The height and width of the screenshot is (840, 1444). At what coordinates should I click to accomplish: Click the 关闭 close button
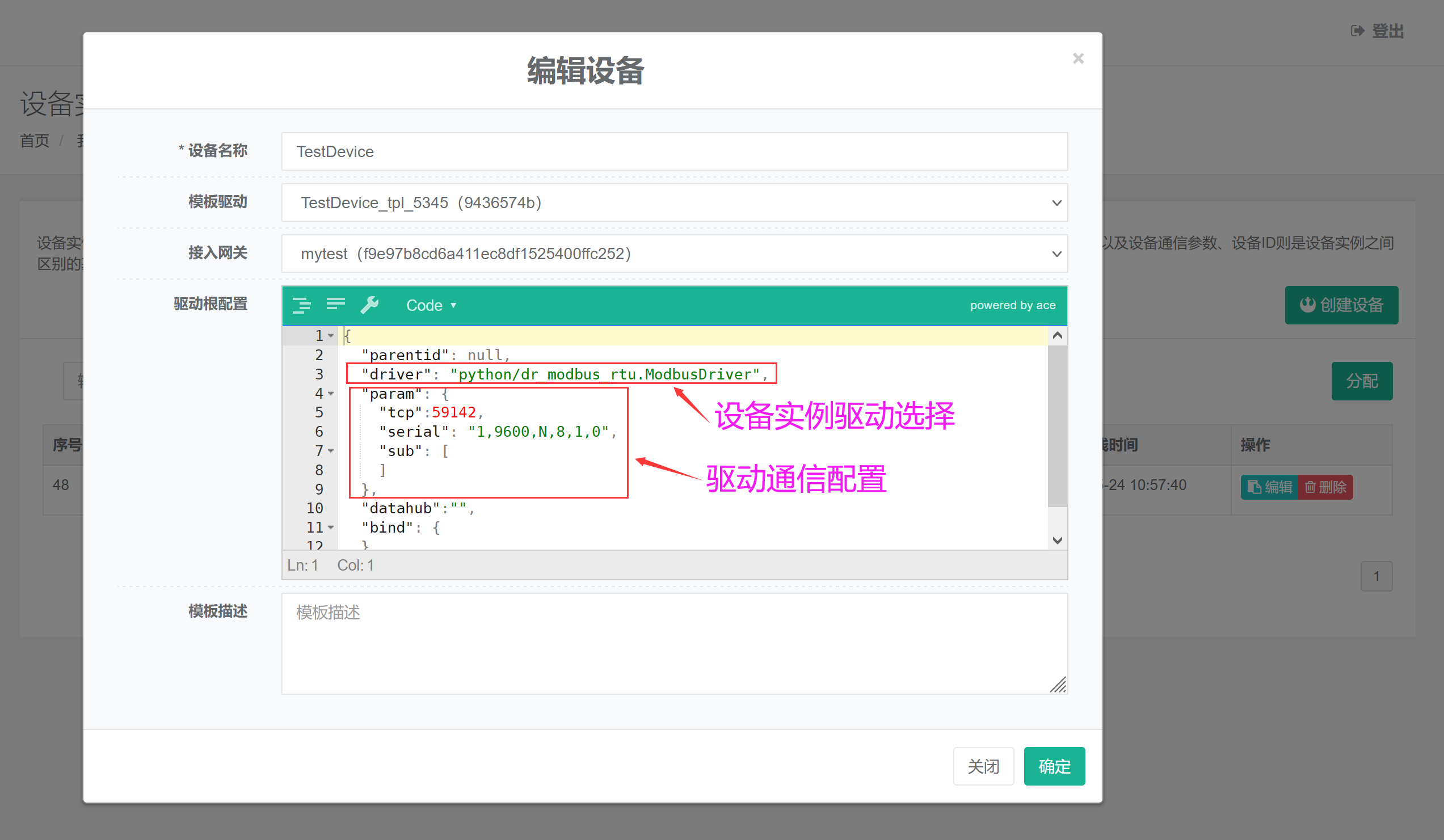coord(983,766)
